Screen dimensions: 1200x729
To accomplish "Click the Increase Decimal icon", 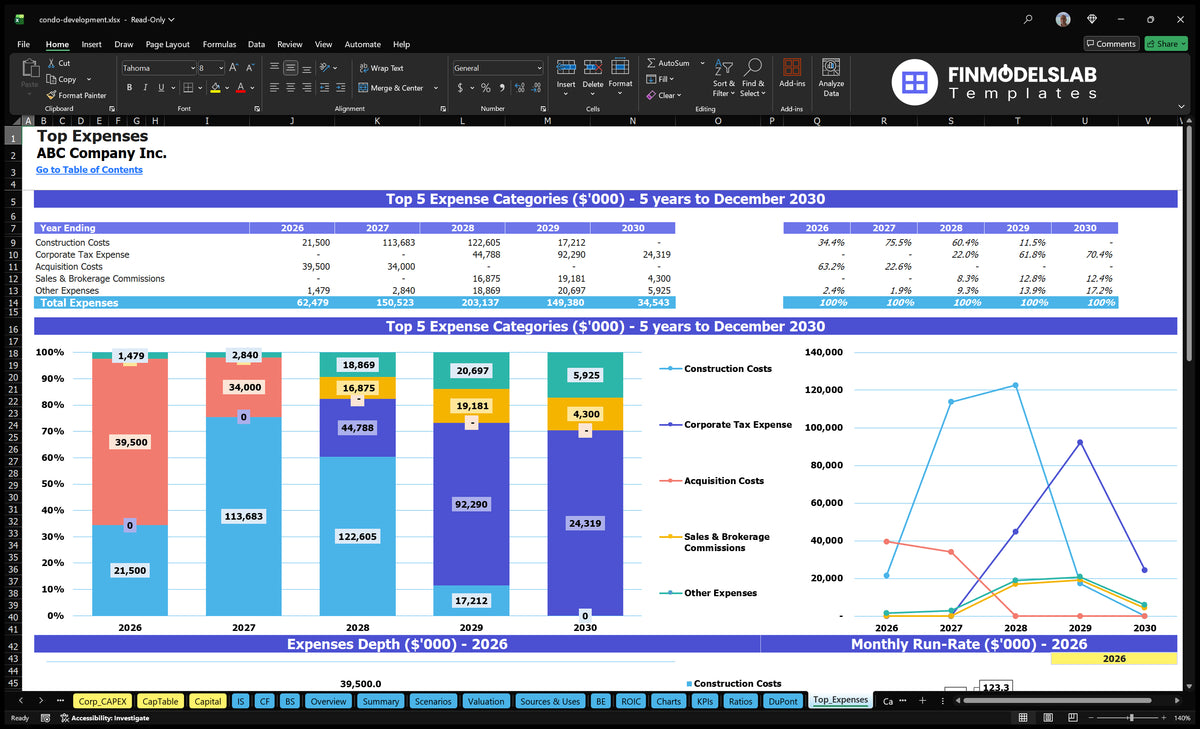I will tap(520, 88).
